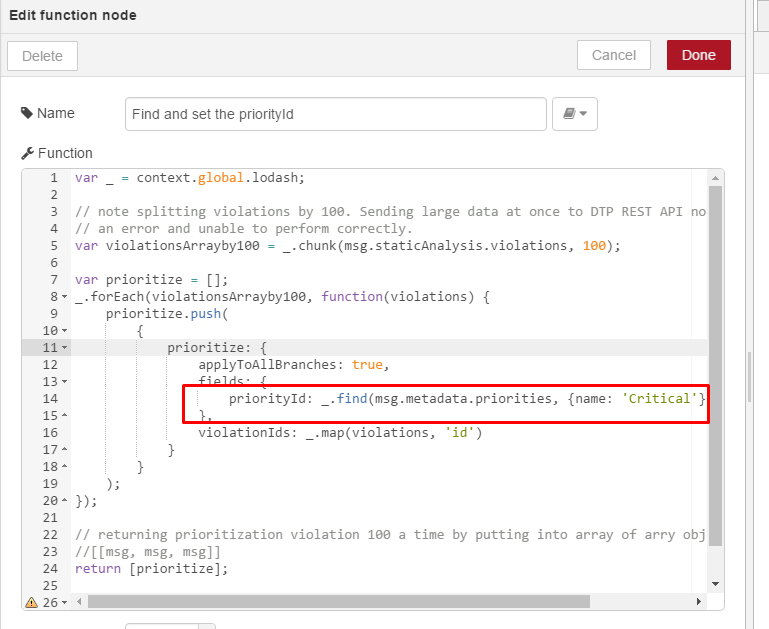The image size is (769, 629).
Task: Open the library book icon dropdown
Action: [x=575, y=114]
